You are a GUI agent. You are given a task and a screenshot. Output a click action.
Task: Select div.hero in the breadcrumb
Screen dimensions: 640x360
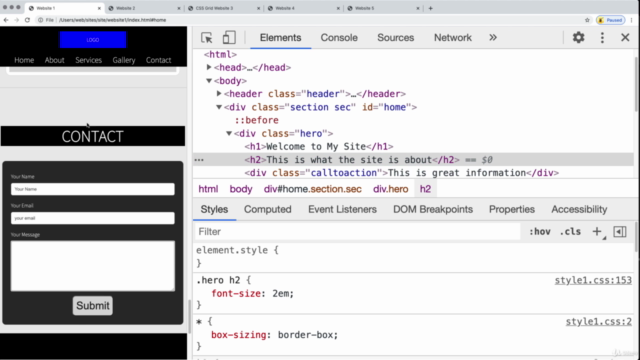391,189
